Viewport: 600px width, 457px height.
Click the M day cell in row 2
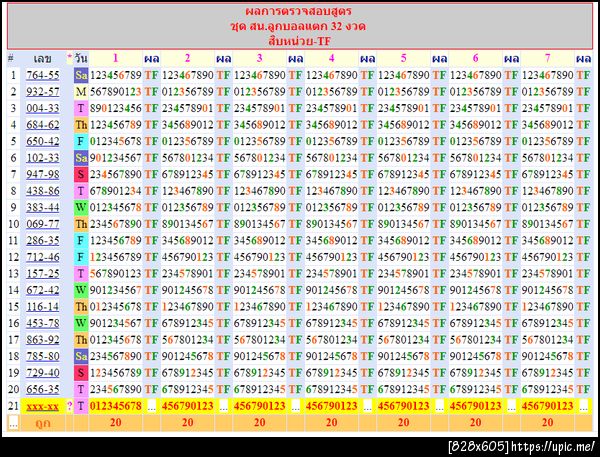coord(81,91)
